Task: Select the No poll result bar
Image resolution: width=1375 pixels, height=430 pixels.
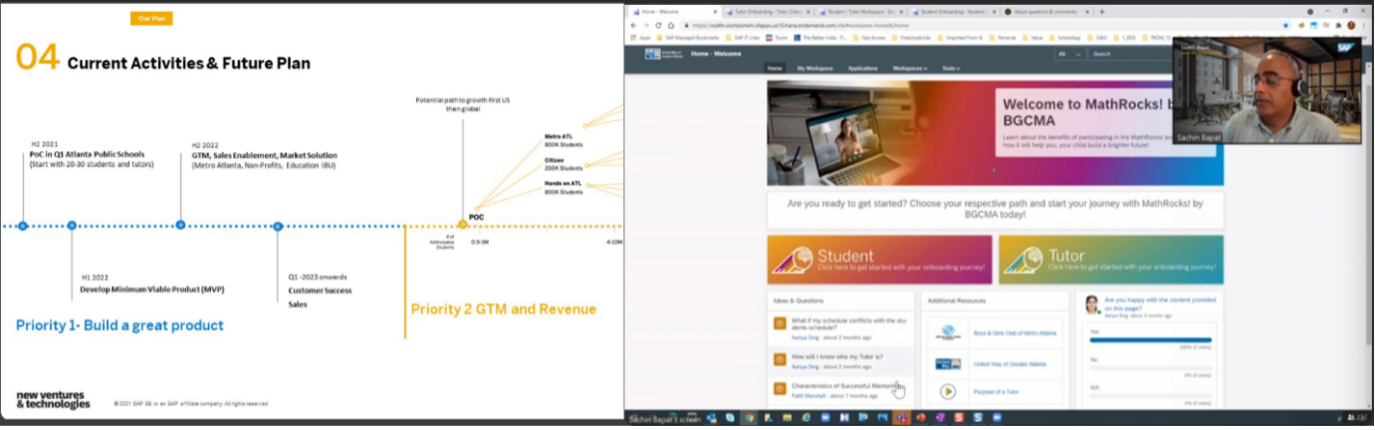Action: (1150, 367)
